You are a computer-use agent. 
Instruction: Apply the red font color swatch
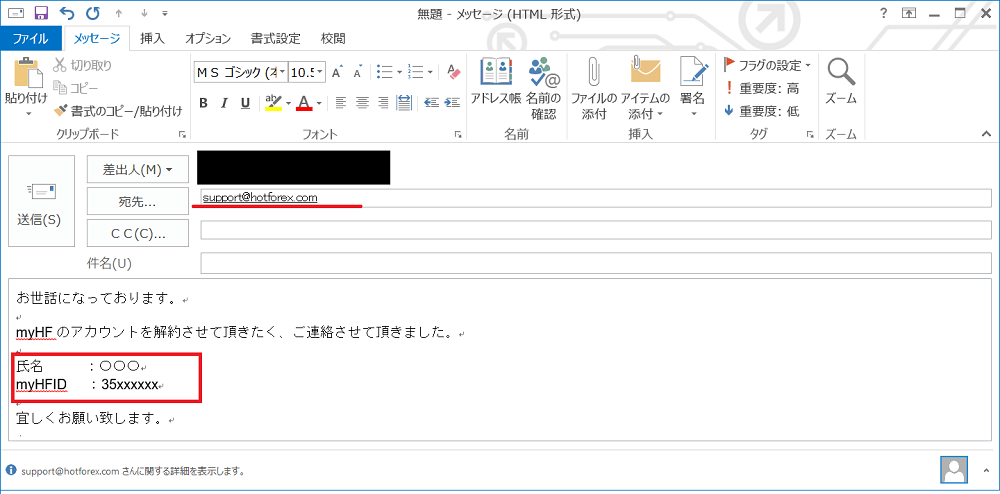pos(303,102)
